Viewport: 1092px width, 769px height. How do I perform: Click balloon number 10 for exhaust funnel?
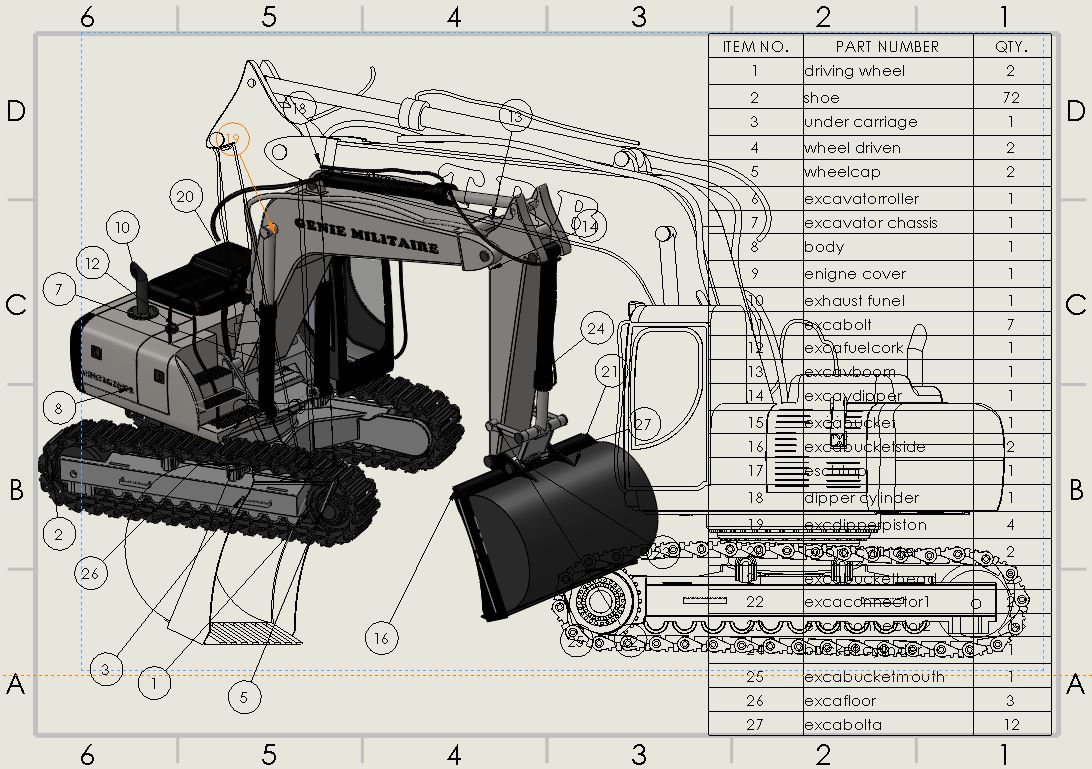(x=123, y=228)
